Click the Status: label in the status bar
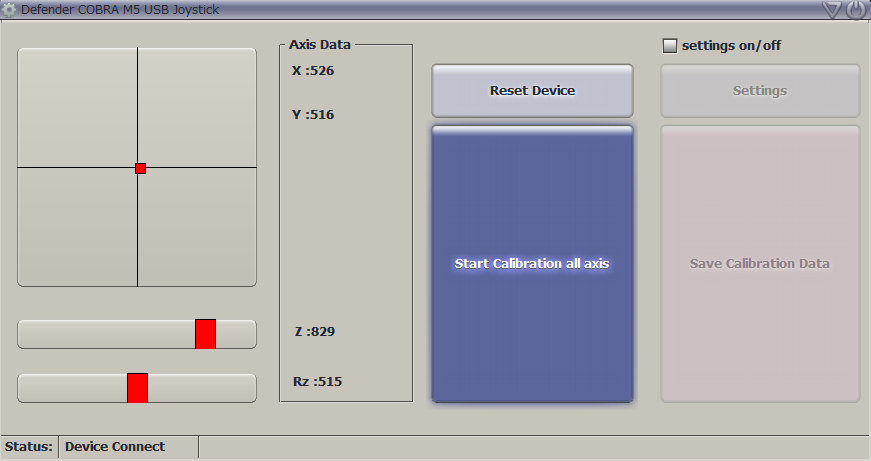The image size is (871, 461). (29, 447)
